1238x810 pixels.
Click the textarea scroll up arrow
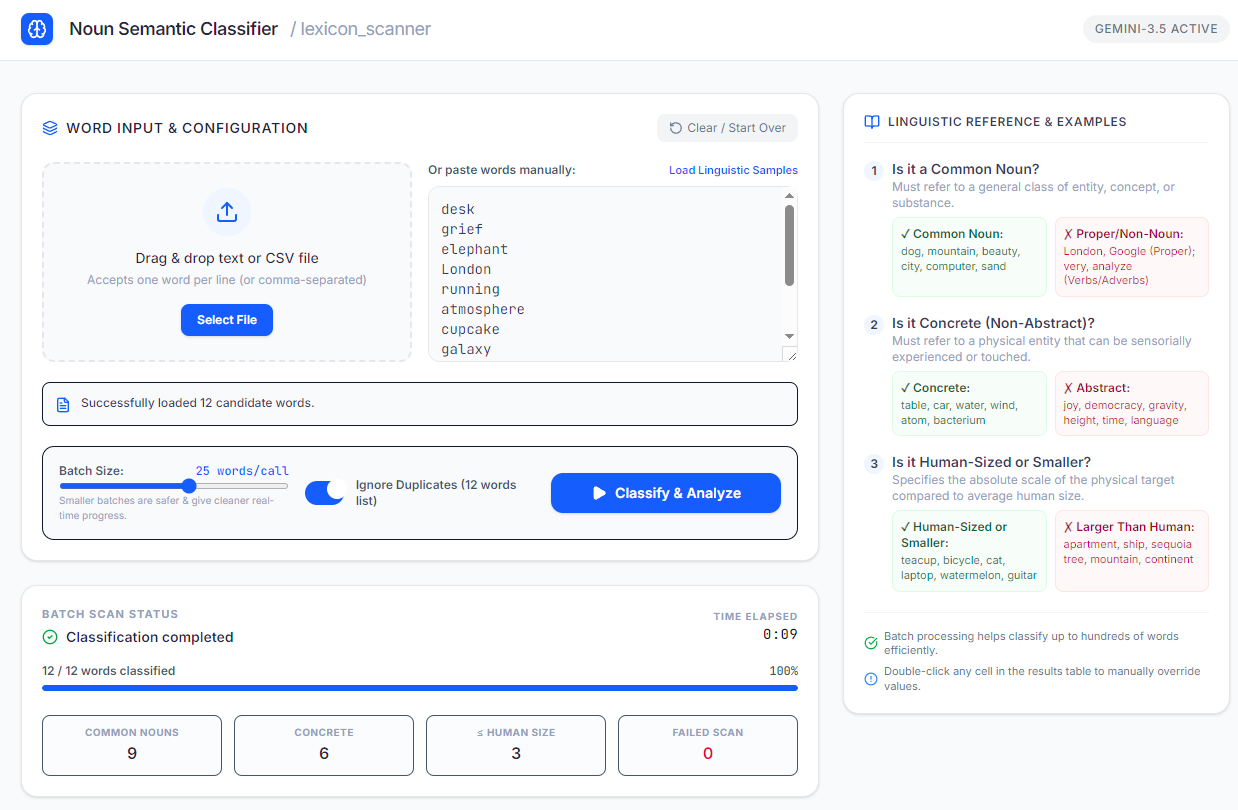pyautogui.click(x=789, y=196)
